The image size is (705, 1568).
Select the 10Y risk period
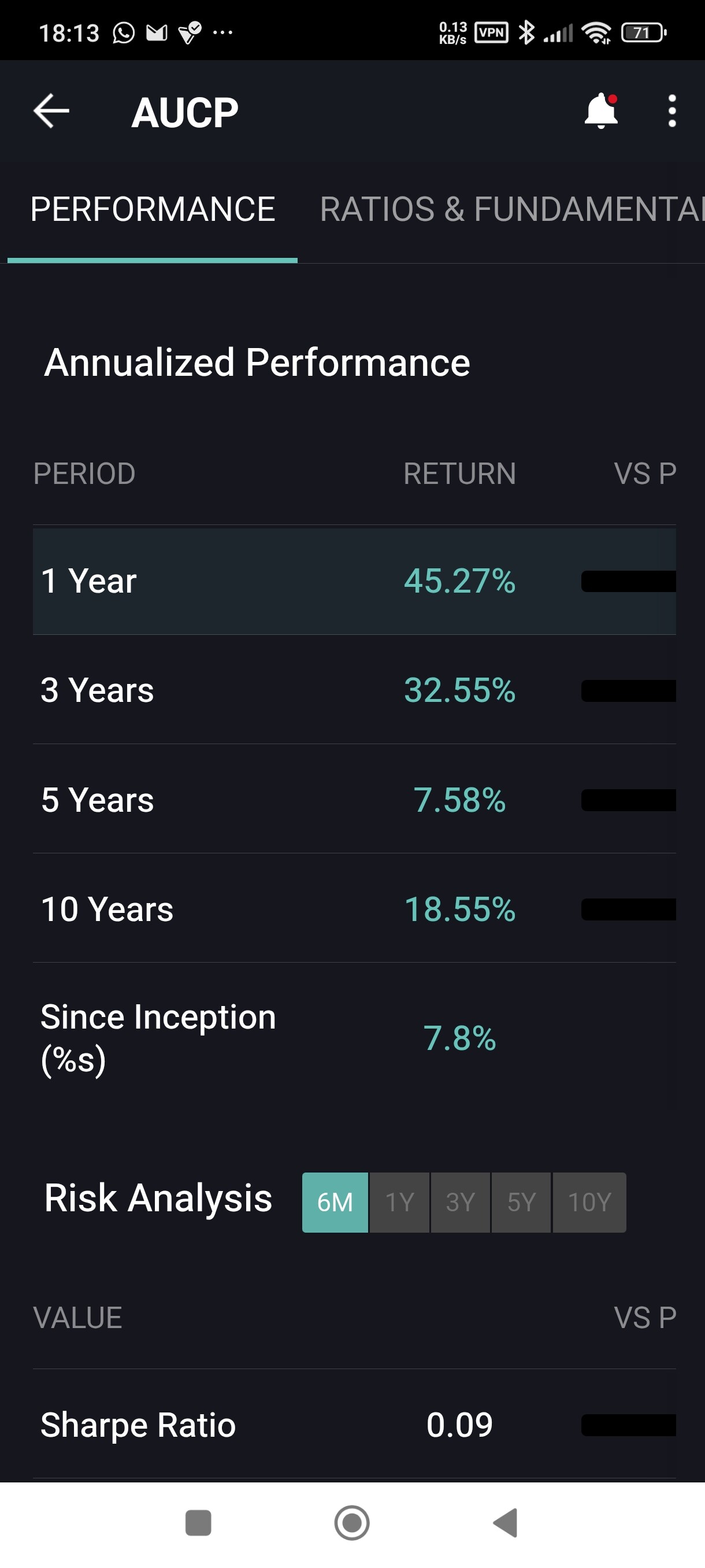tap(589, 1202)
